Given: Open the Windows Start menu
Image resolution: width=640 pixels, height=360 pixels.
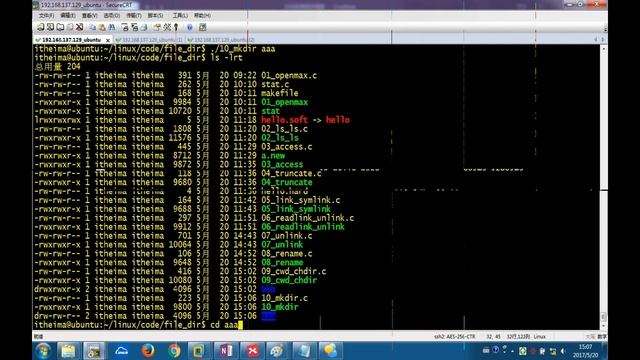Looking at the screenshot, I should 44,351.
